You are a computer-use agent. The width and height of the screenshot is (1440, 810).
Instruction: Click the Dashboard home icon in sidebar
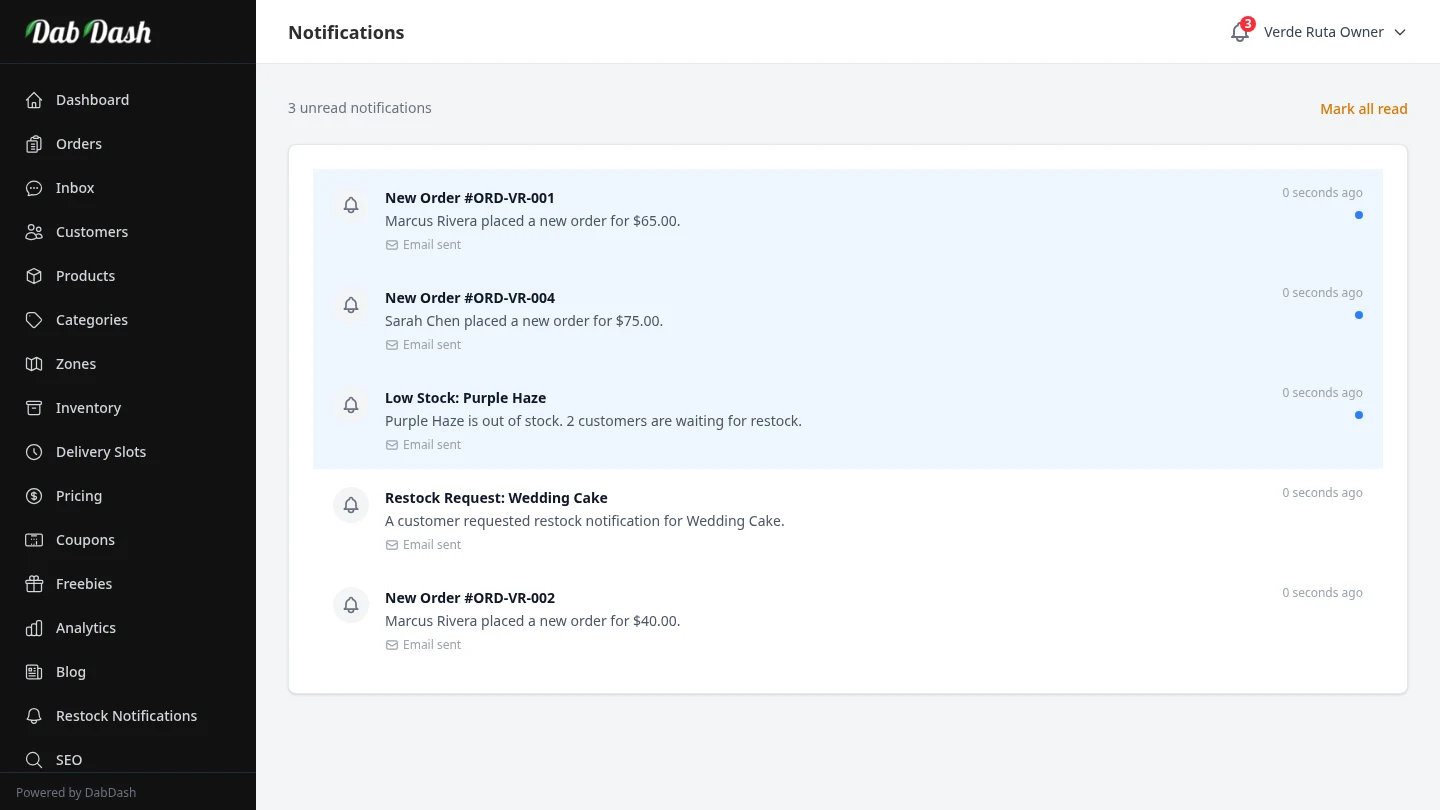pyautogui.click(x=34, y=100)
